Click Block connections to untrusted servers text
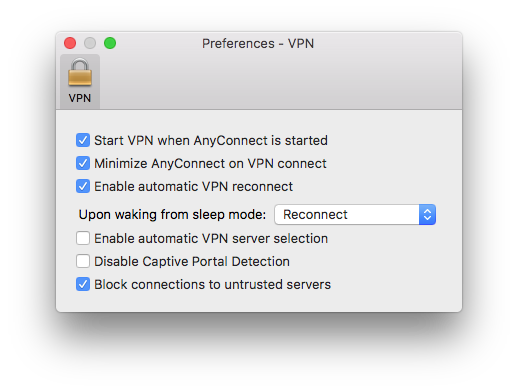518x392 pixels. 212,284
